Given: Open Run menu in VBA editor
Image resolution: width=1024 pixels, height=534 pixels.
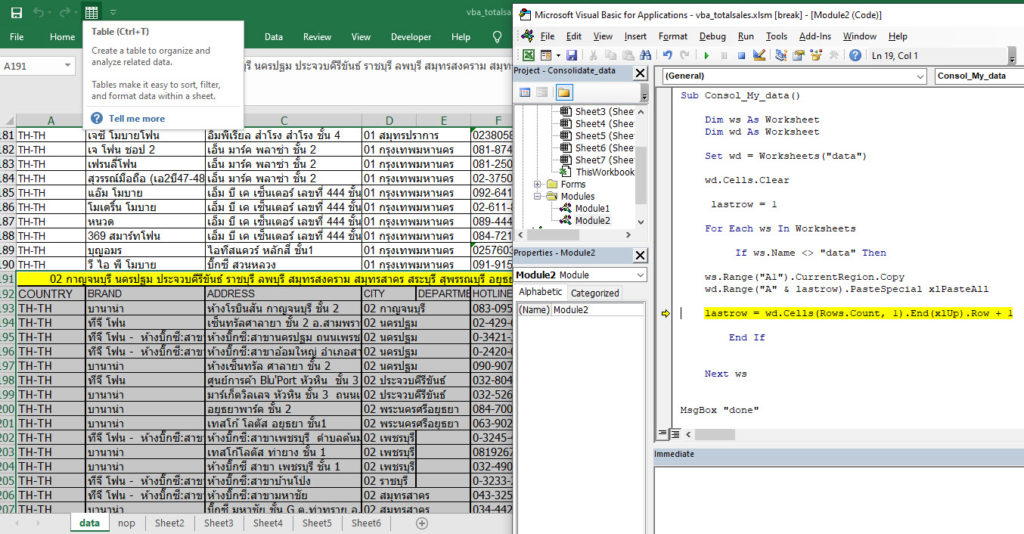Looking at the screenshot, I should click(746, 37).
